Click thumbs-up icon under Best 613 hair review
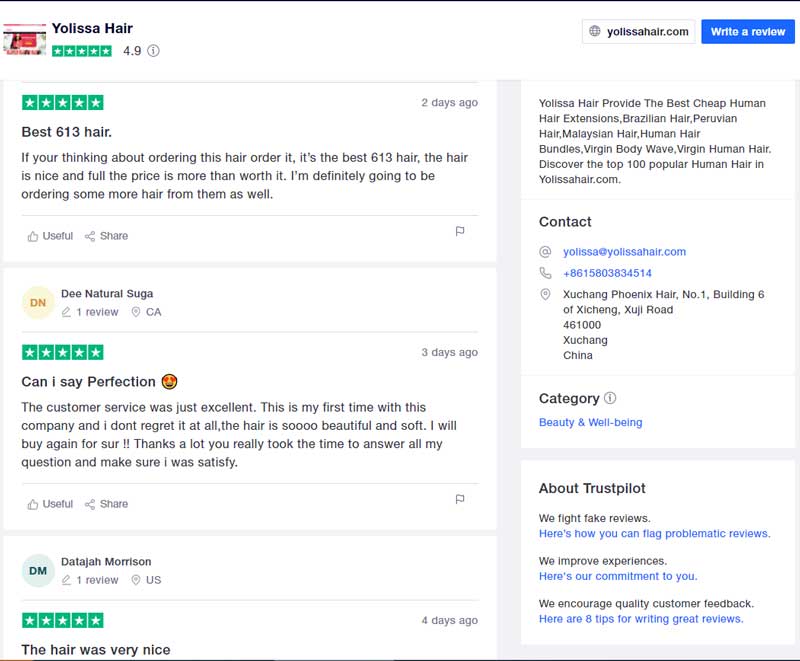The width and height of the screenshot is (800, 661). tap(33, 236)
